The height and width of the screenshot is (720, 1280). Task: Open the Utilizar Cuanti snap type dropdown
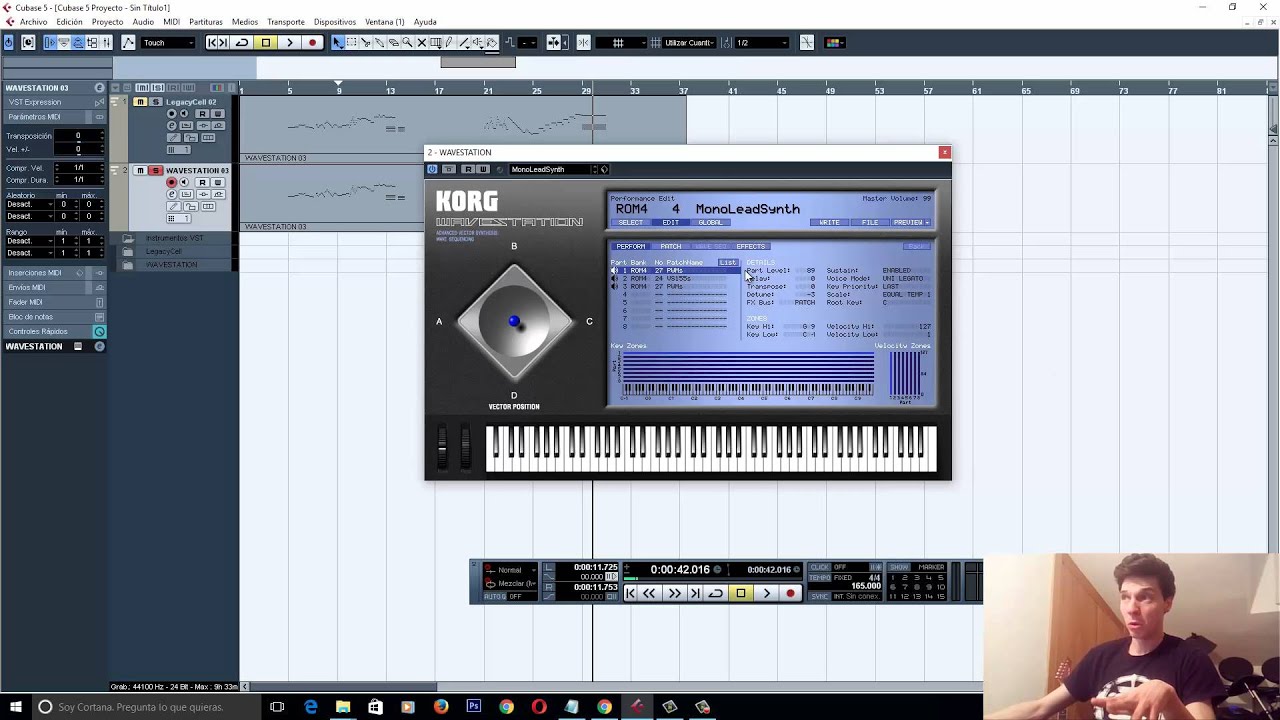click(689, 42)
